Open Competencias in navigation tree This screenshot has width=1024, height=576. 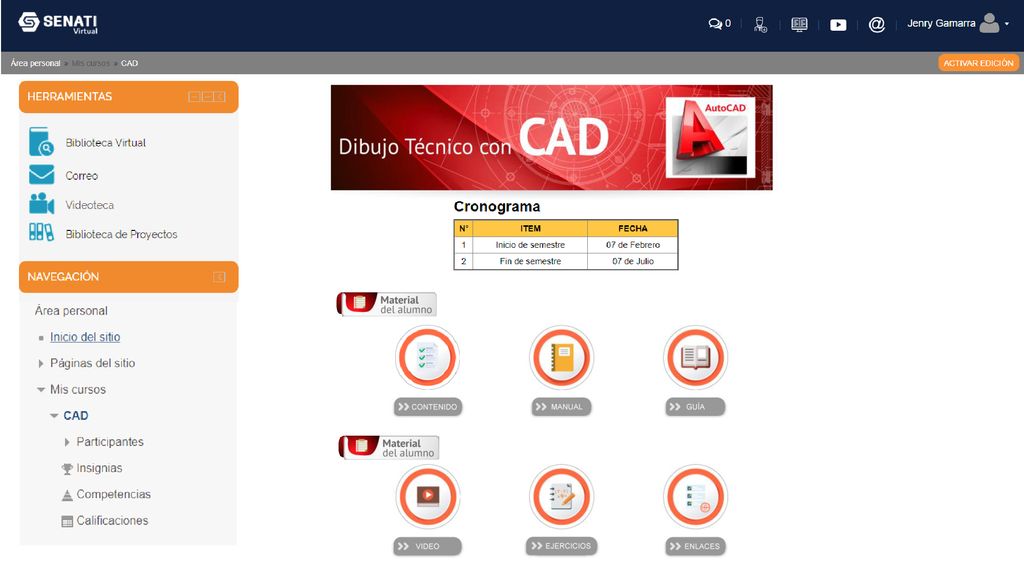pos(114,494)
